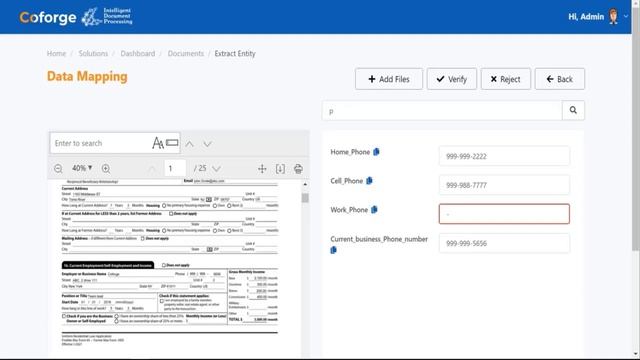Click the document viewer scrollbar thumb
The height and width of the screenshot is (360, 640).
pos(305,198)
